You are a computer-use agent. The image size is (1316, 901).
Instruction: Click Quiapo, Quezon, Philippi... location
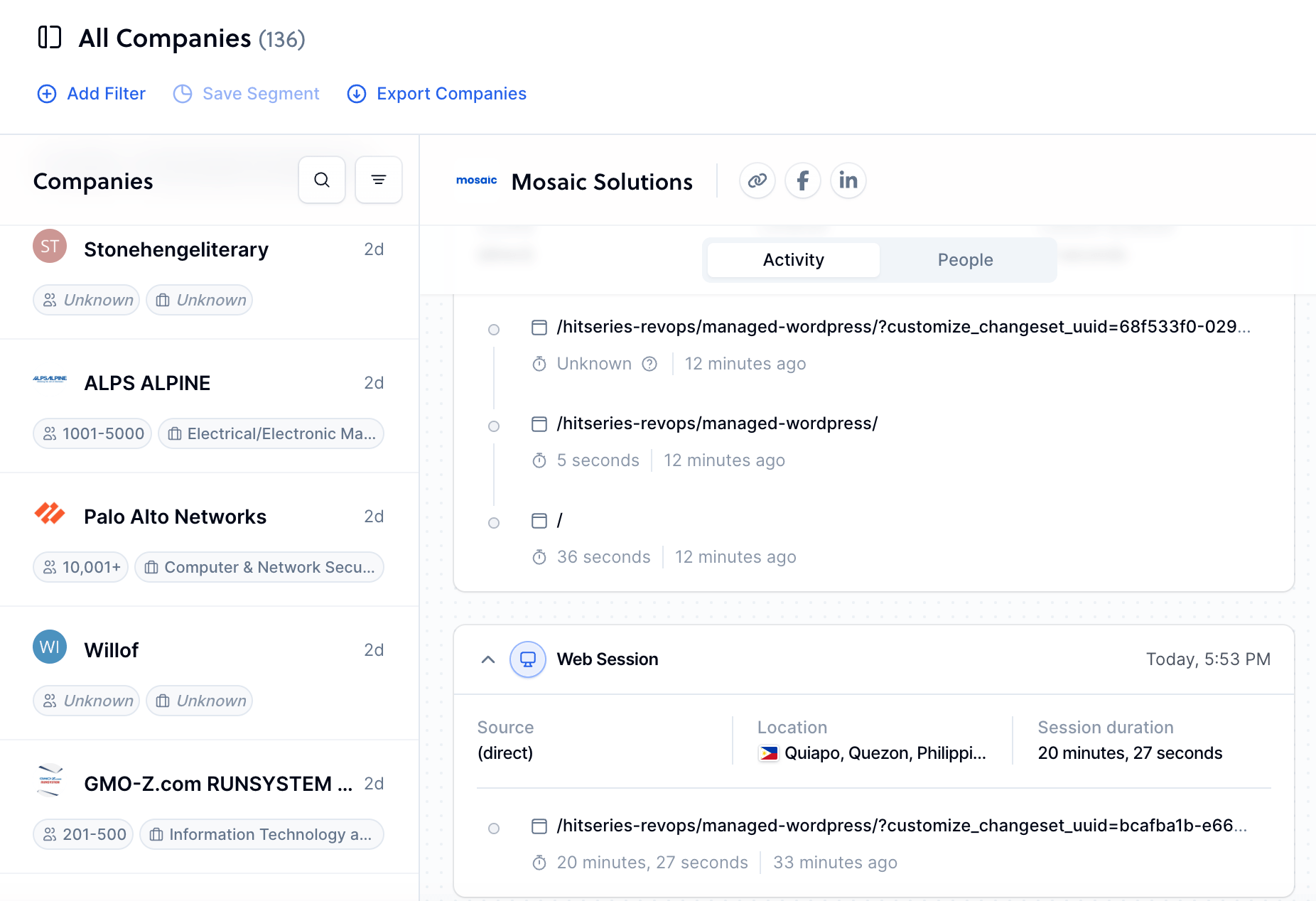pyautogui.click(x=885, y=753)
